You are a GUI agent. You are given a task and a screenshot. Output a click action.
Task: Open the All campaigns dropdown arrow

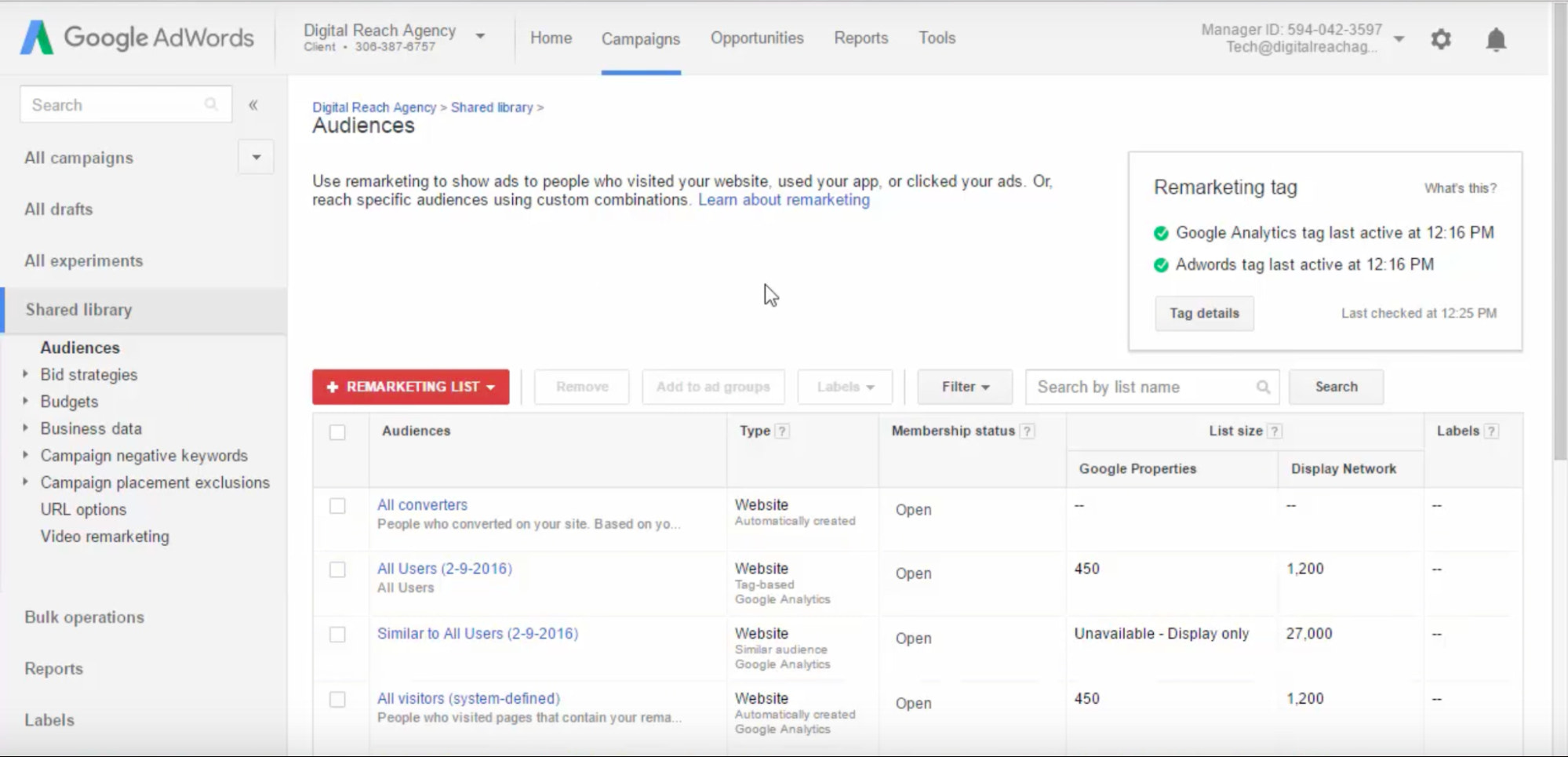pos(256,158)
